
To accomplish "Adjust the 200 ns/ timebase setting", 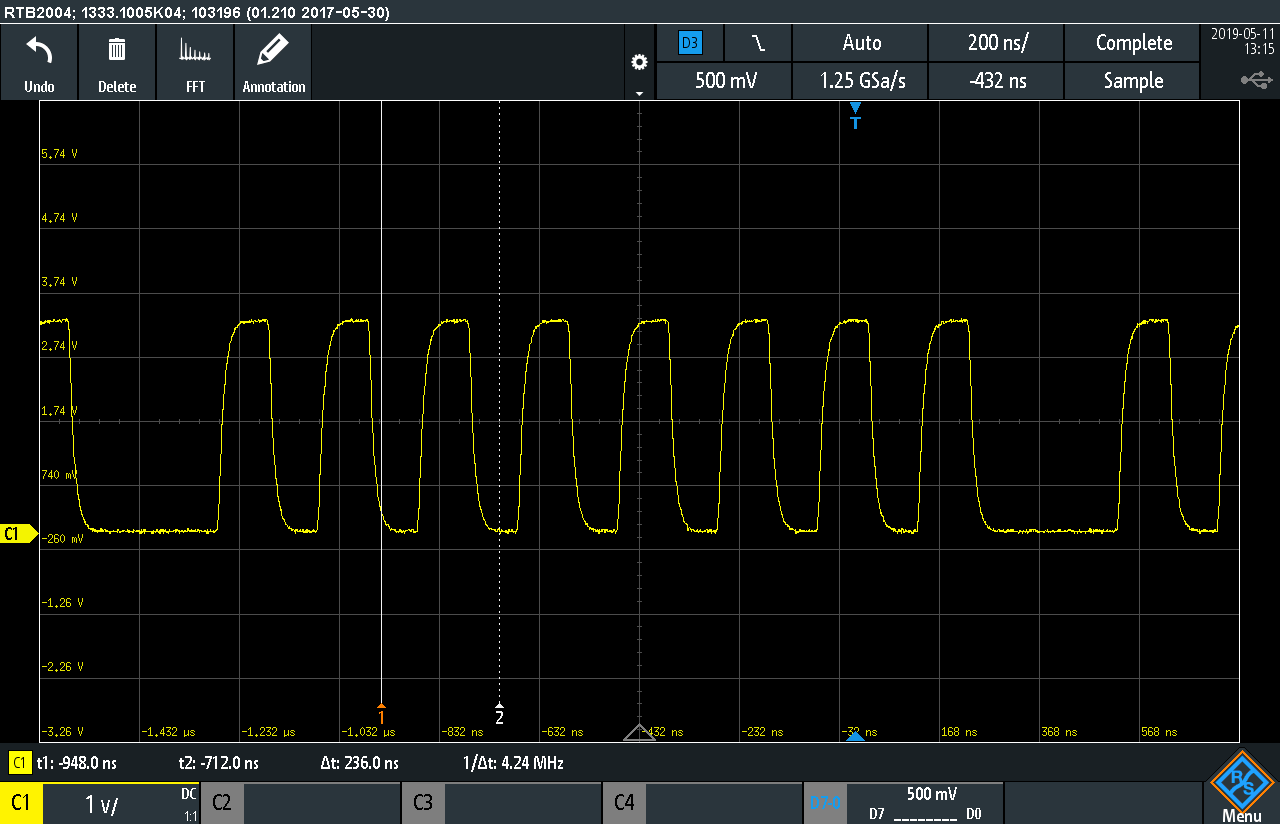I will (997, 43).
